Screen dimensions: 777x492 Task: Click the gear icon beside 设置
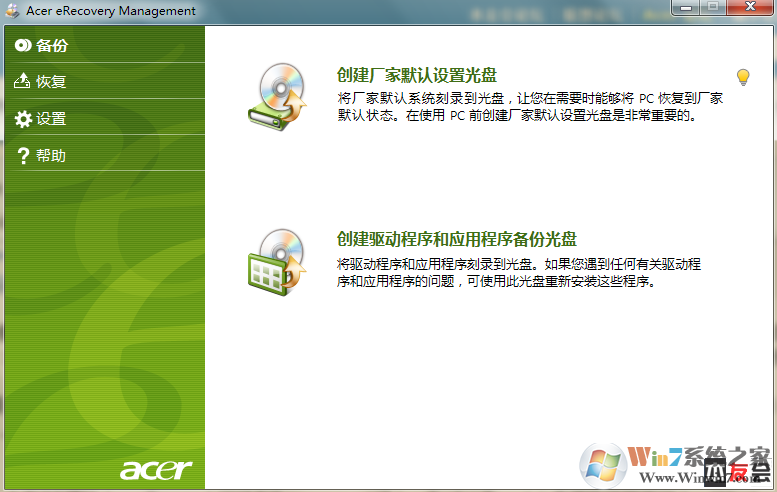23,119
